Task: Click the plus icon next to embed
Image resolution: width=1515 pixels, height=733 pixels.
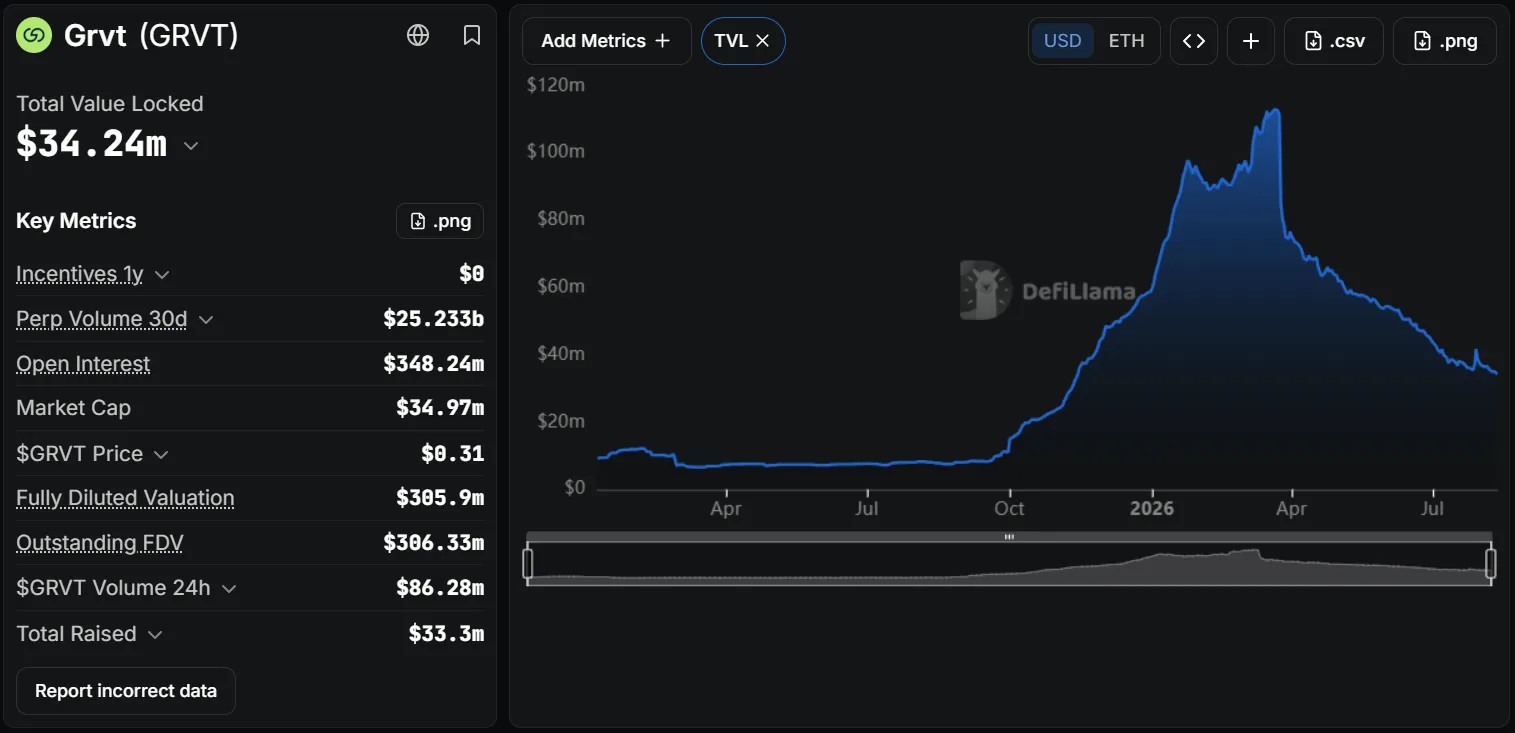Action: pyautogui.click(x=1251, y=41)
